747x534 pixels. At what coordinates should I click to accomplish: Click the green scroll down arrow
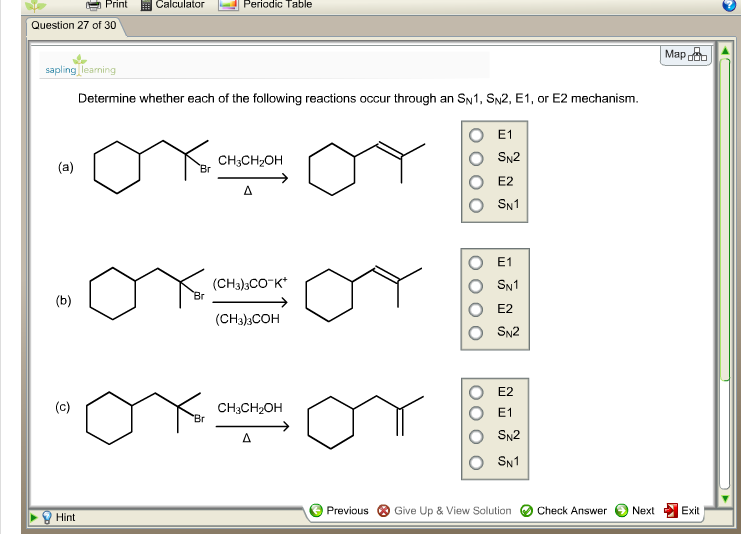(x=725, y=499)
